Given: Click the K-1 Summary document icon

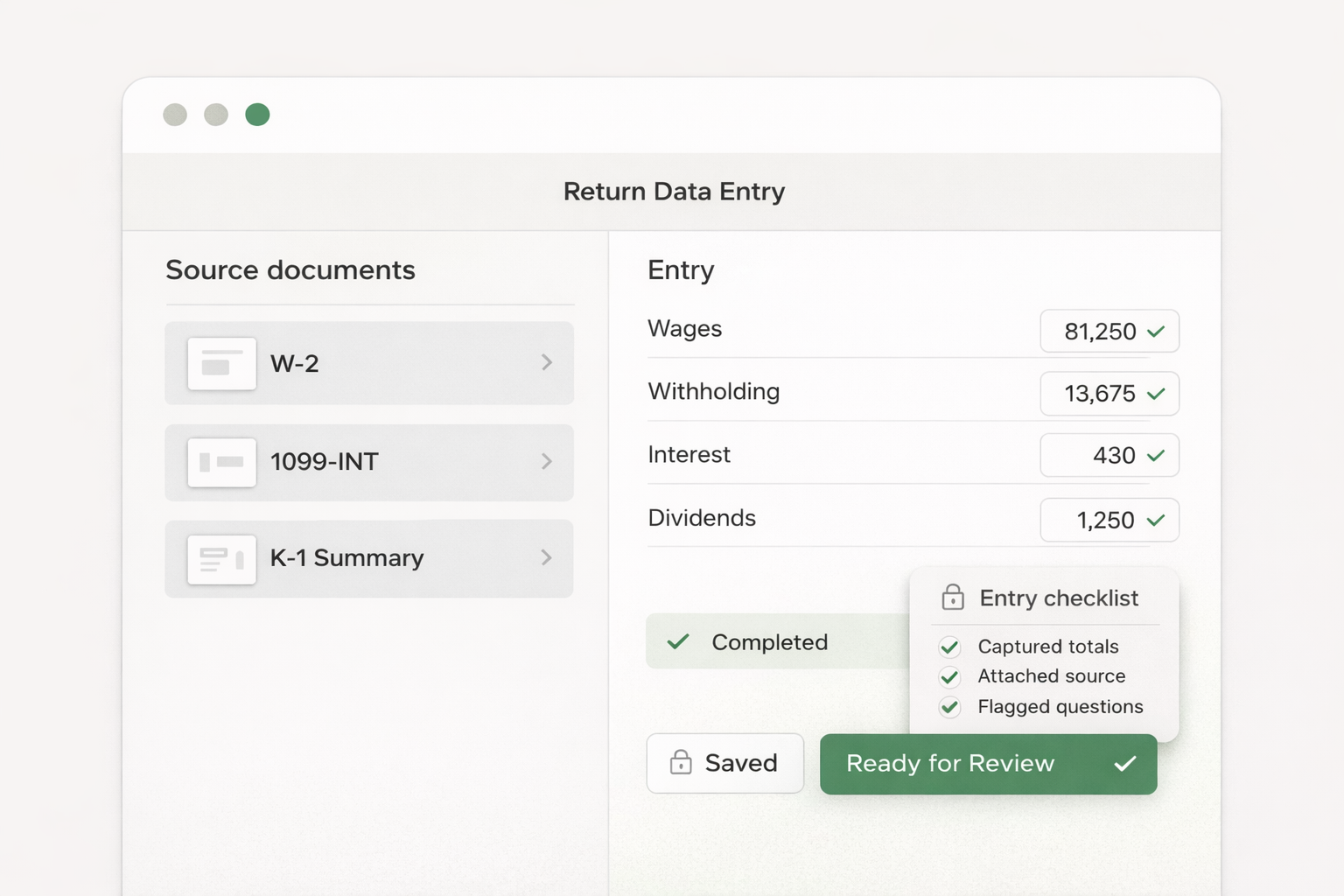Looking at the screenshot, I should coord(221,558).
